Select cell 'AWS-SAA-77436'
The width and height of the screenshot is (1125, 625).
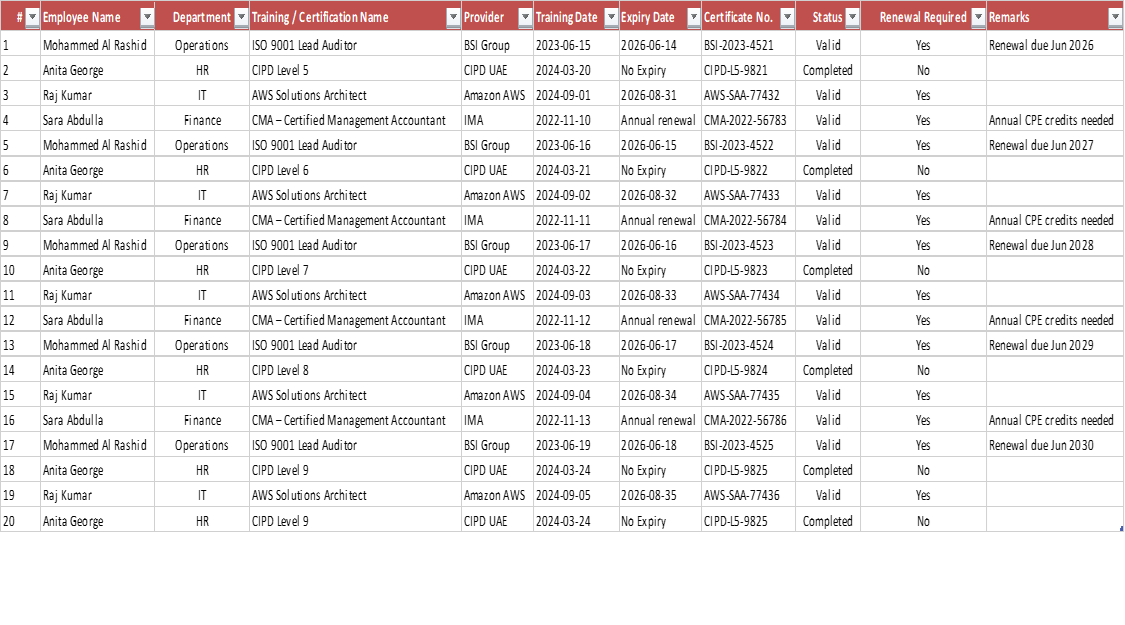[748, 495]
